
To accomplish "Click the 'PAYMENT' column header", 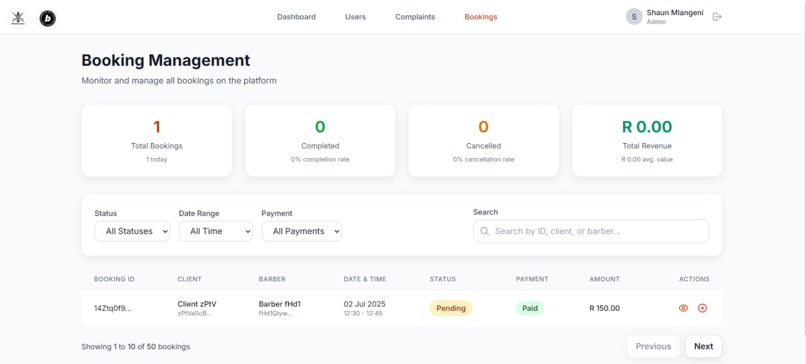I will point(532,279).
